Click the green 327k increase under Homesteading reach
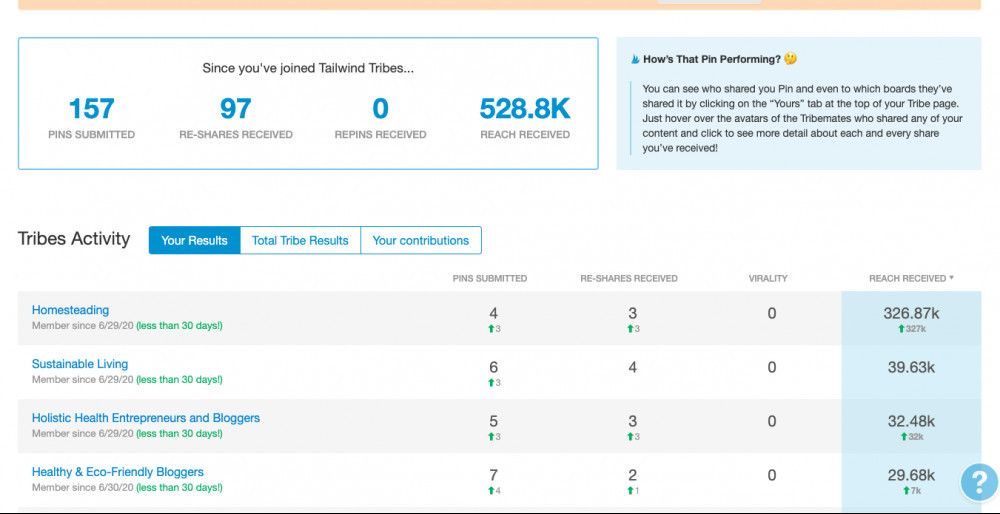Image resolution: width=1000 pixels, height=514 pixels. coord(912,329)
